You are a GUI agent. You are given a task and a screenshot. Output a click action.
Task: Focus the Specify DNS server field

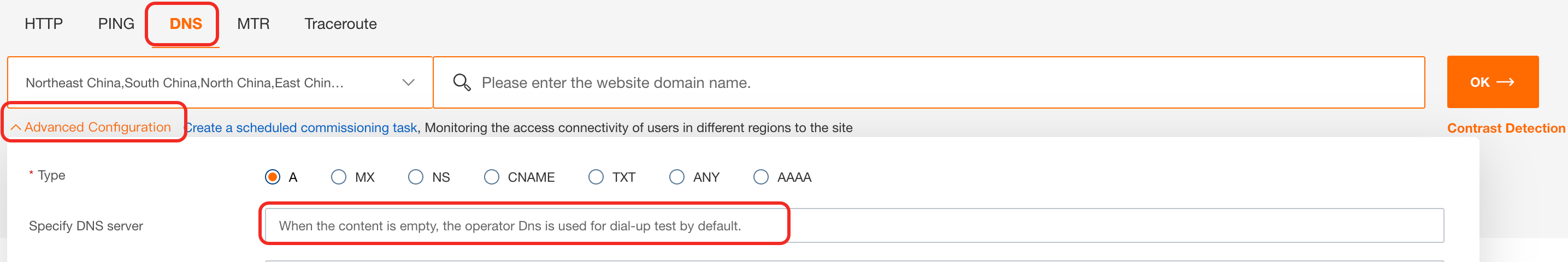click(x=854, y=225)
